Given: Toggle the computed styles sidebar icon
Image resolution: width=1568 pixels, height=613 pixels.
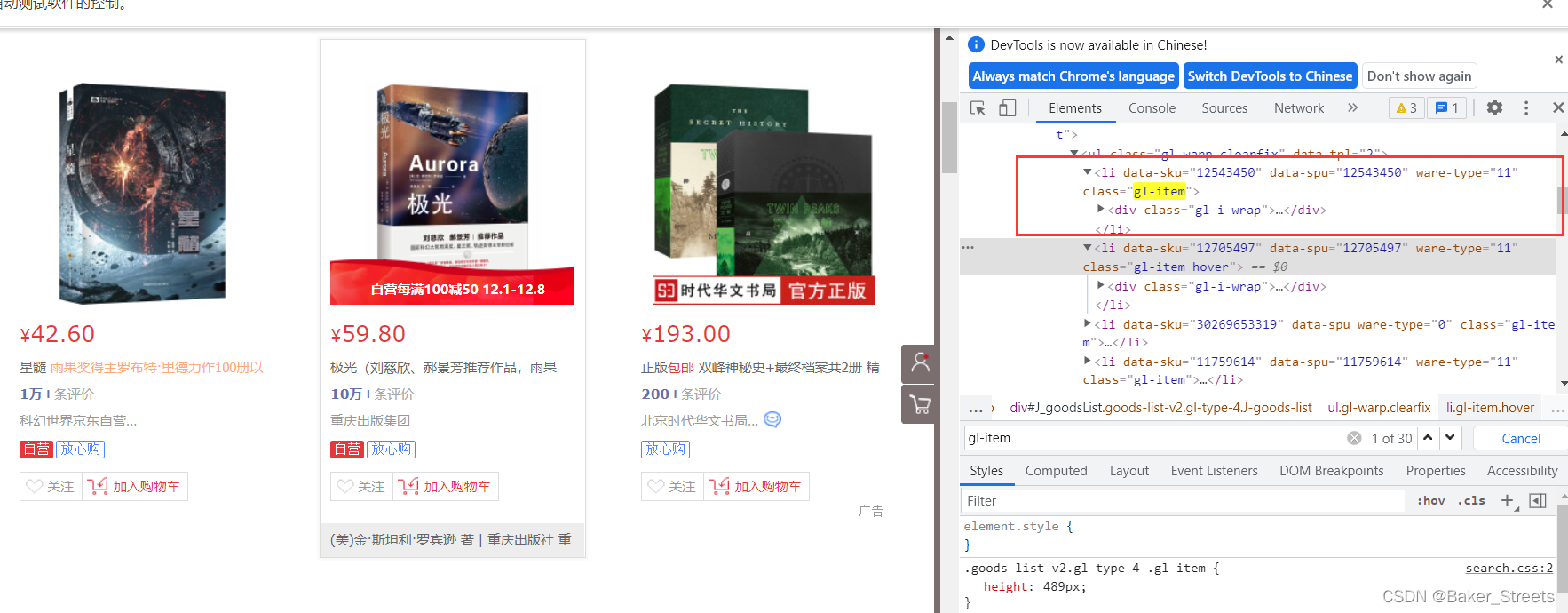Looking at the screenshot, I should (1538, 500).
